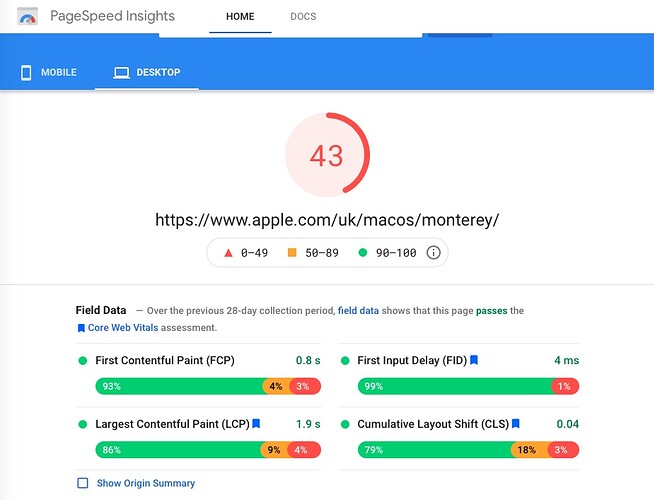Click the CLS 3% red bar segment
This screenshot has height=500, width=654.
[563, 450]
